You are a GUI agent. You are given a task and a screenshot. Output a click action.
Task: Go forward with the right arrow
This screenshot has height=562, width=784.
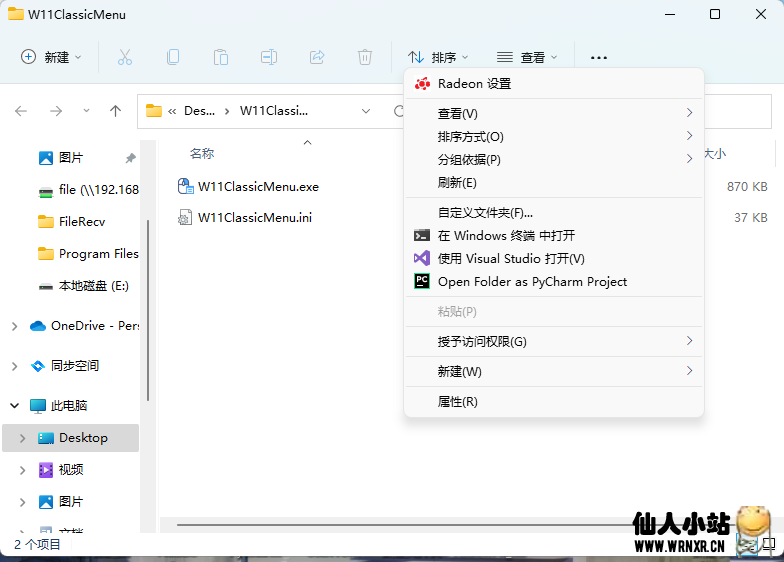(56, 111)
